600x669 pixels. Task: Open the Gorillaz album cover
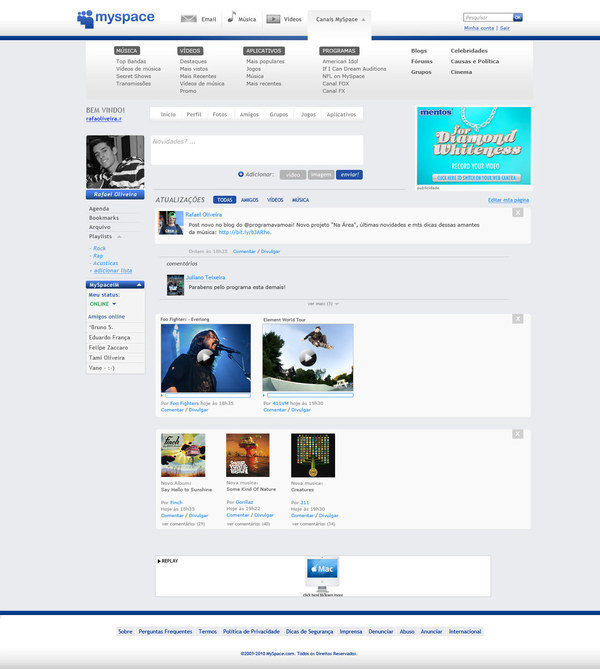pos(248,455)
